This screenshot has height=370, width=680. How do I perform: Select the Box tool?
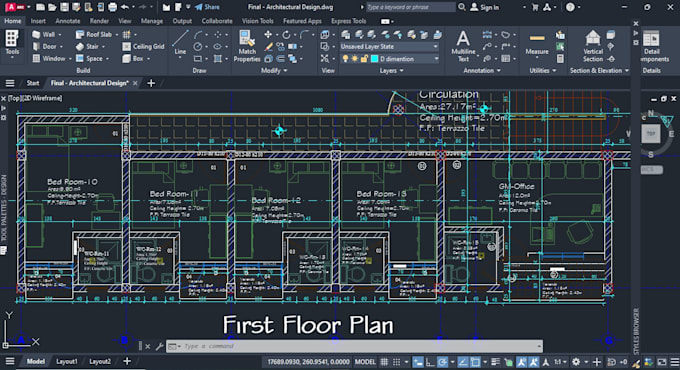[133, 58]
